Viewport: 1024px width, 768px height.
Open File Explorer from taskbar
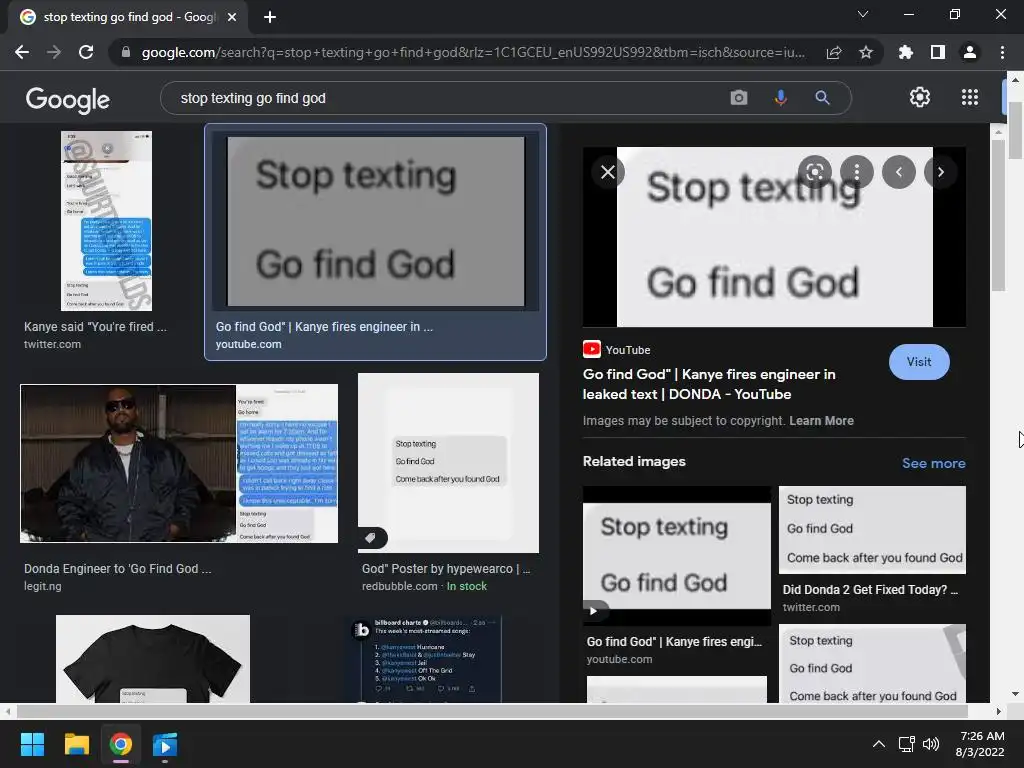(76, 744)
